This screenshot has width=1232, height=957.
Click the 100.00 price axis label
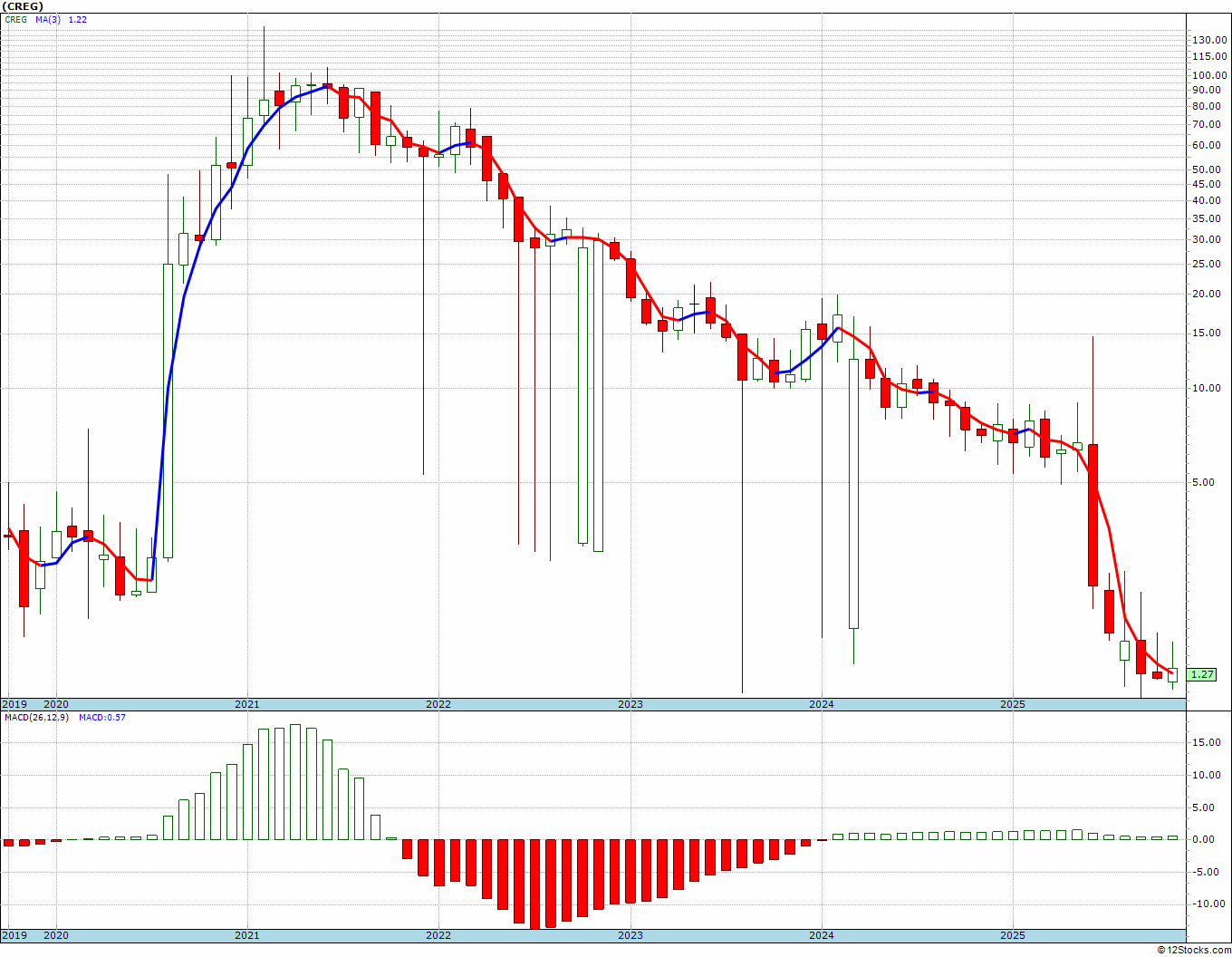1209,76
